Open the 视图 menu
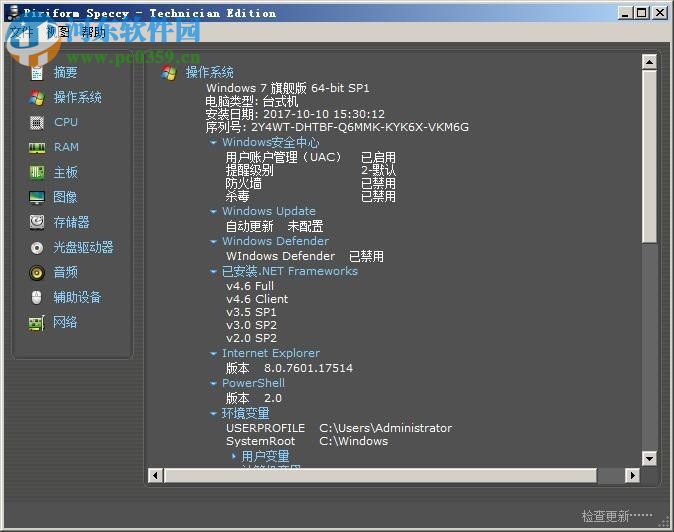The height and width of the screenshot is (532, 674). 58,32
